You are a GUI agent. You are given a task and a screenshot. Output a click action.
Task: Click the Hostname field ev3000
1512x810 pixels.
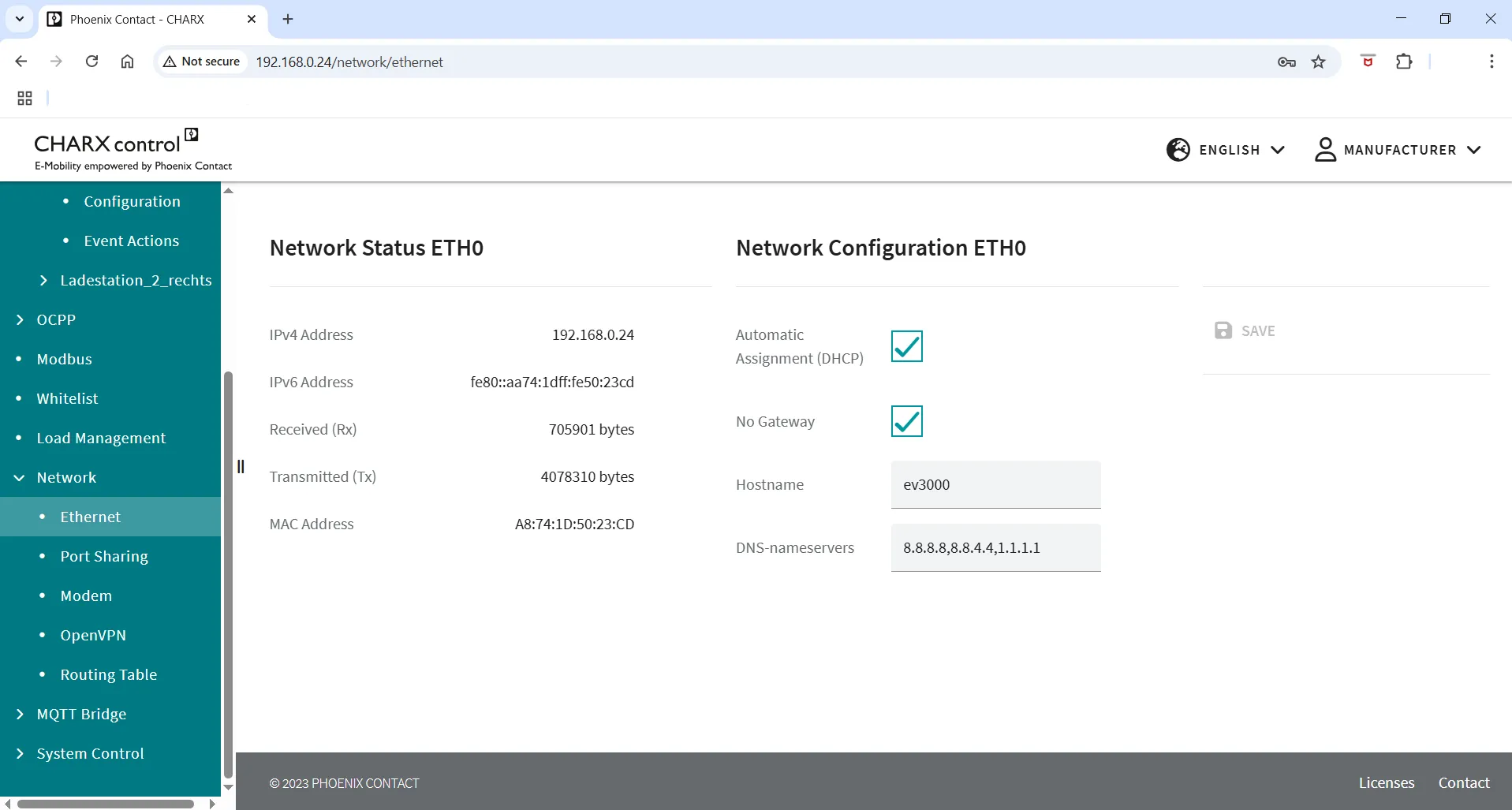pos(995,484)
